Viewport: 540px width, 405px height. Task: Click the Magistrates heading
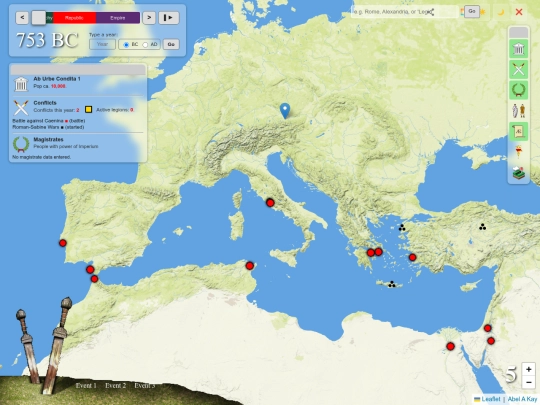click(48, 139)
